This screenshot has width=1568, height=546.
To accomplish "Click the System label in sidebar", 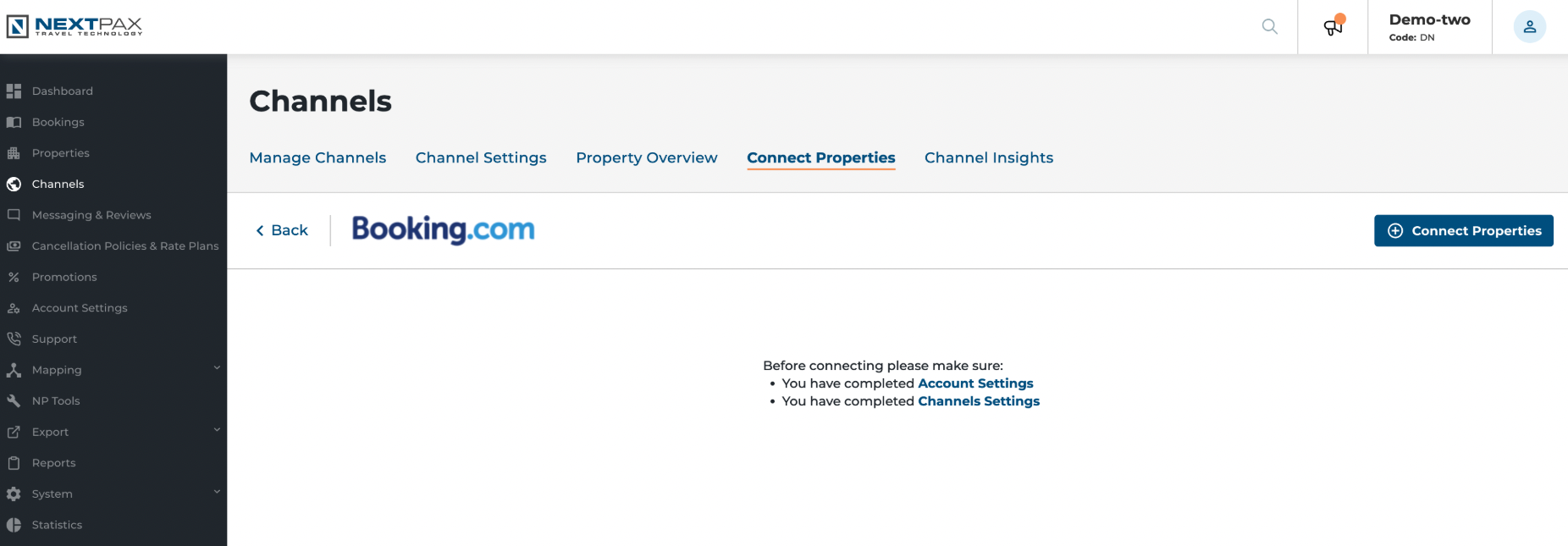I will (52, 494).
